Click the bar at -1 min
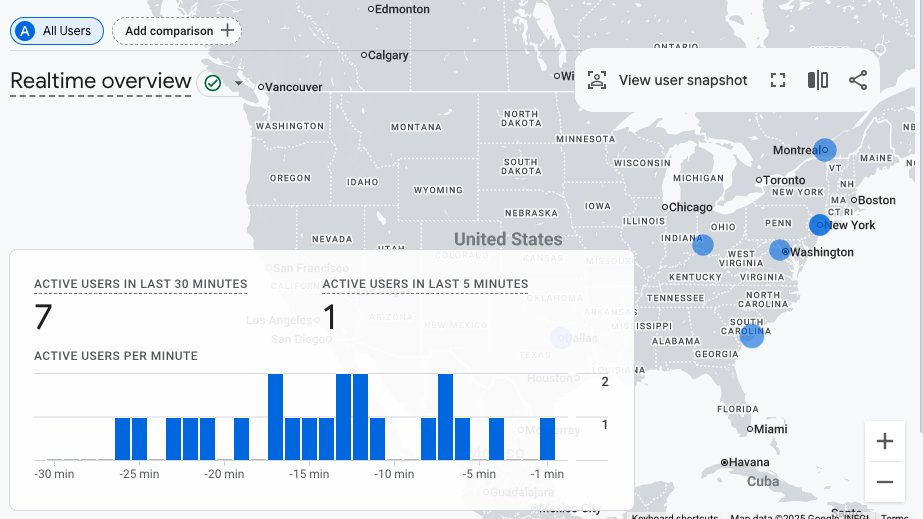Viewport: 923px width, 519px height. [547, 439]
